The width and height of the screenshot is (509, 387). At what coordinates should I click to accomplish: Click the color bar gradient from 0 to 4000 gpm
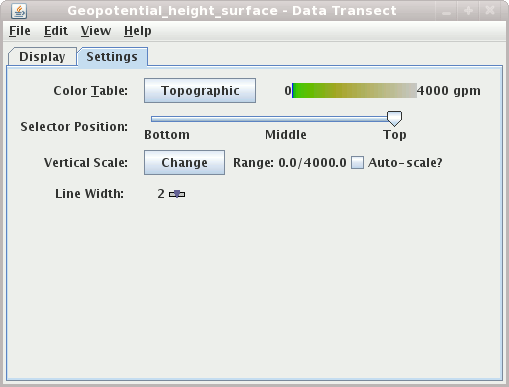pyautogui.click(x=354, y=91)
